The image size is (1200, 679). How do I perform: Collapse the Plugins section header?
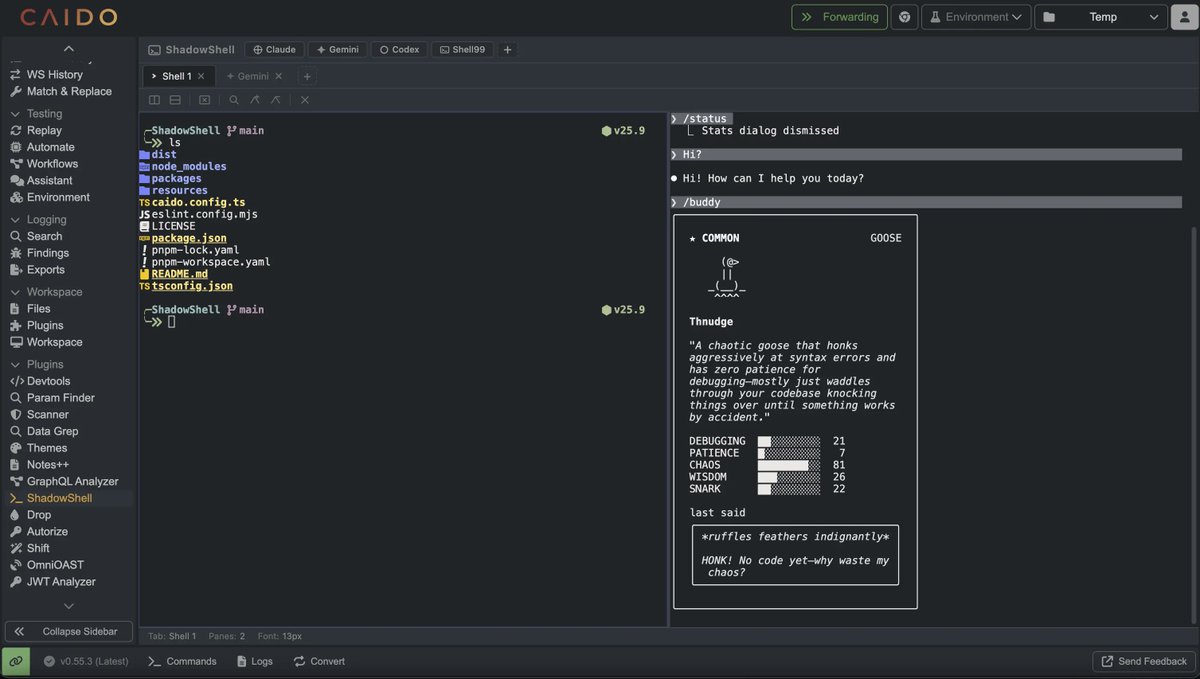(36, 365)
